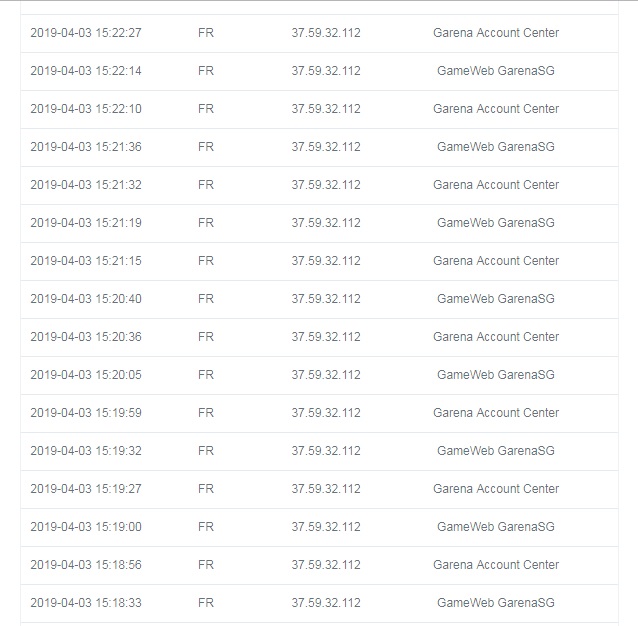This screenshot has height=626, width=638.
Task: Click GameWeb GarenaSG entry at 15:22:14
Action: click(x=496, y=71)
